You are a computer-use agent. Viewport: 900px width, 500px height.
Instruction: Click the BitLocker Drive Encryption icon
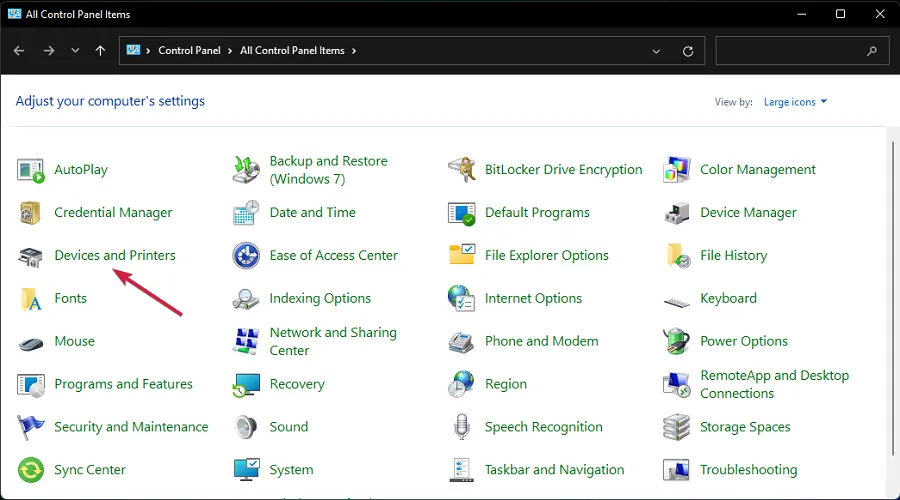[461, 170]
